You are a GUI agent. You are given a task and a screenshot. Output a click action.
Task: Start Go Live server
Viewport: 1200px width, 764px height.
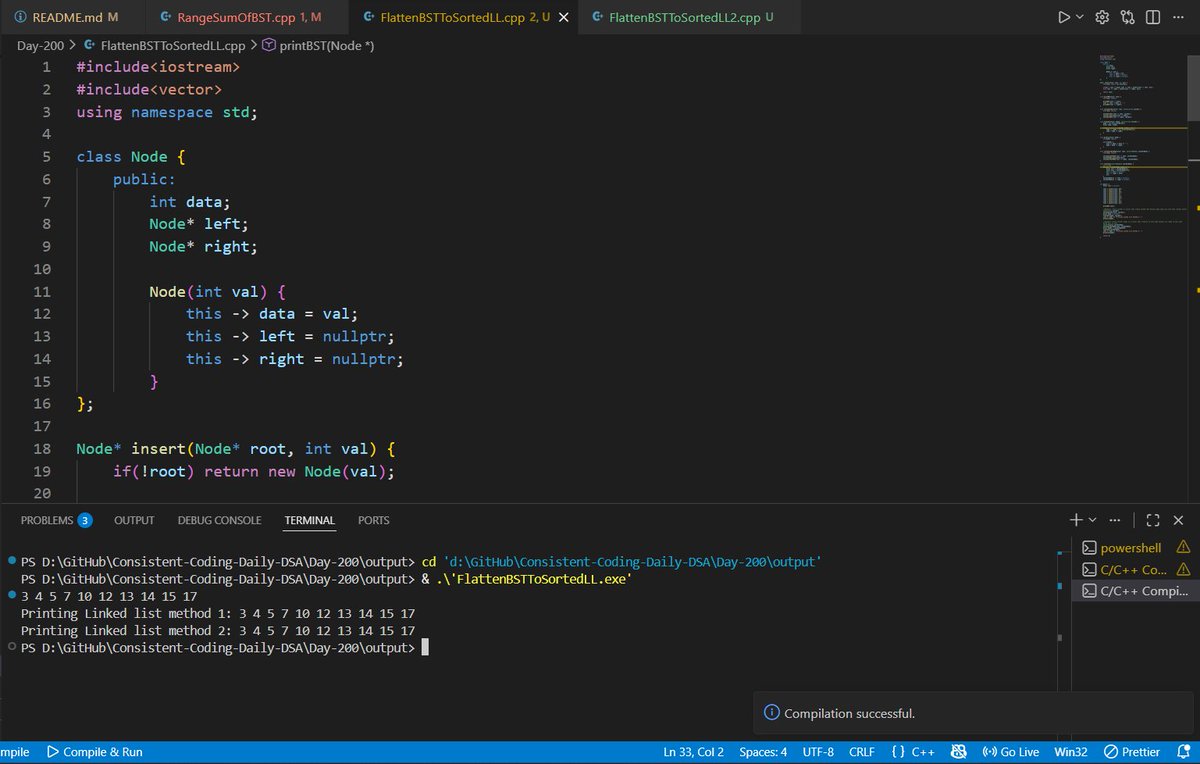click(1011, 752)
